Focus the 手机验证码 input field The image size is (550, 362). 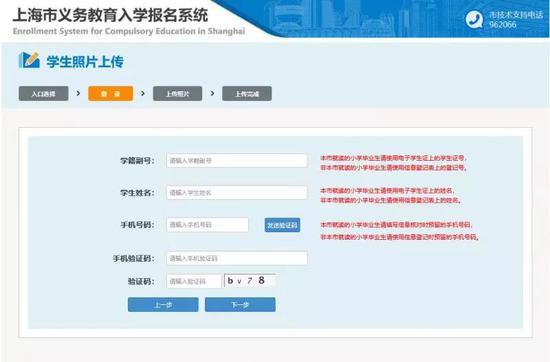pyautogui.click(x=237, y=258)
